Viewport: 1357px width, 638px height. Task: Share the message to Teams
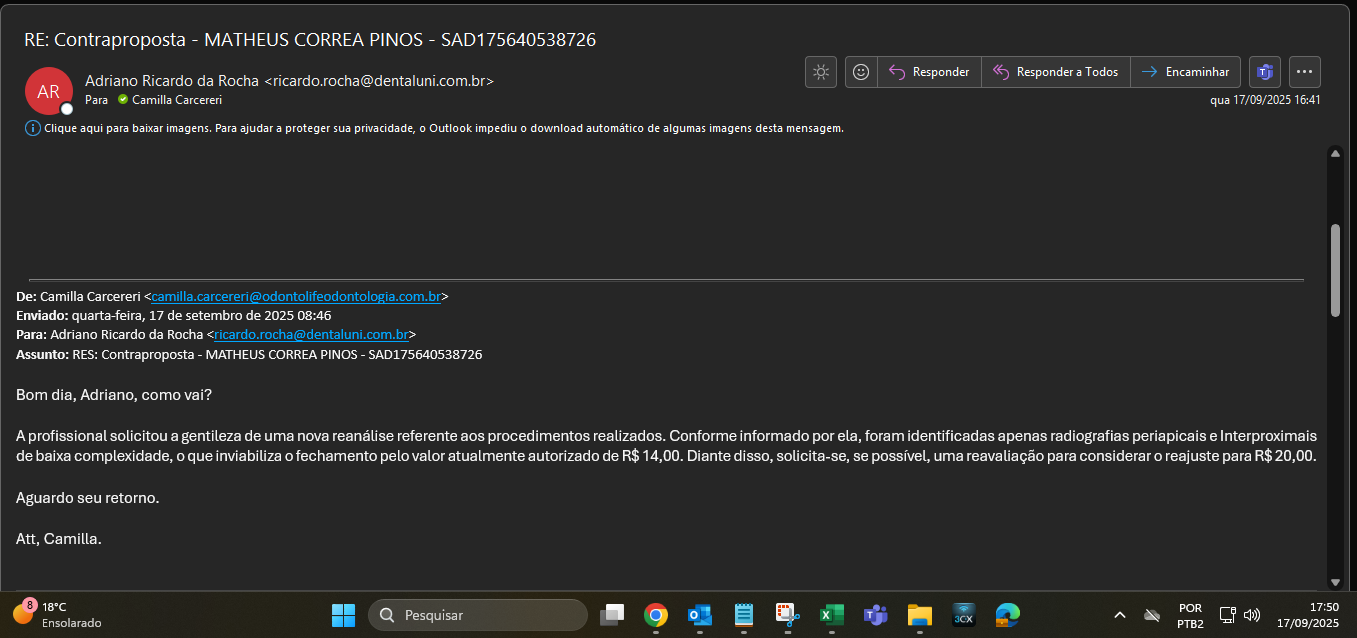point(1265,72)
